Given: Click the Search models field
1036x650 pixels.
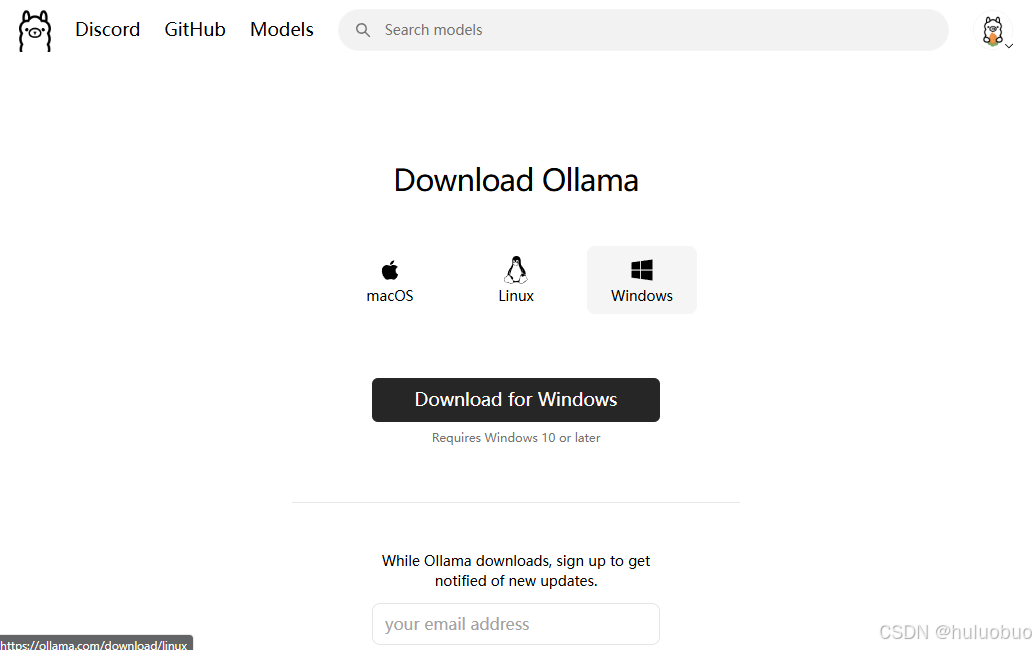Looking at the screenshot, I should (643, 30).
